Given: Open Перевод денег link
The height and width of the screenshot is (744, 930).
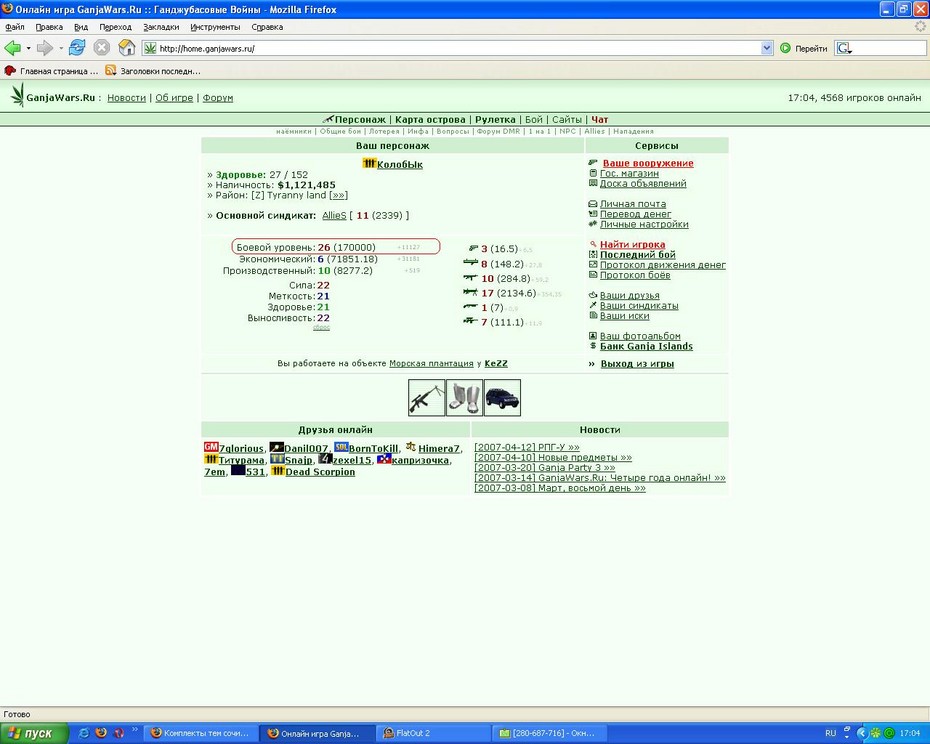Looking at the screenshot, I should [635, 214].
